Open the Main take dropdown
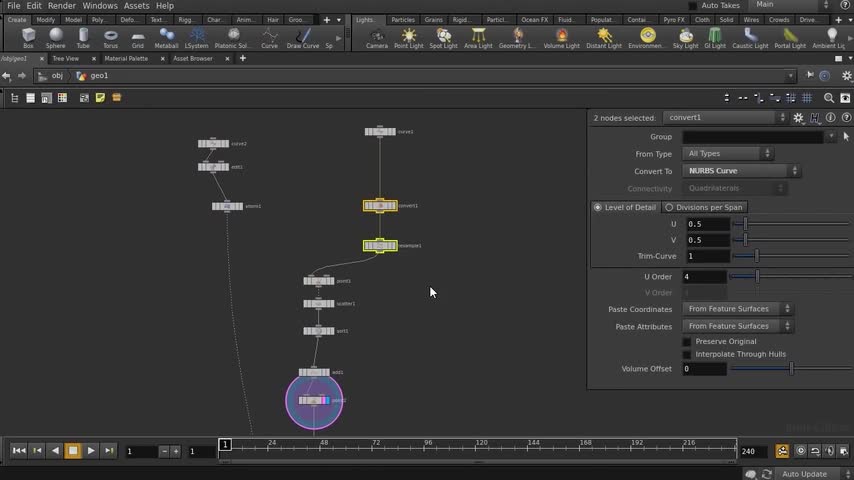The height and width of the screenshot is (480, 854). click(792, 5)
